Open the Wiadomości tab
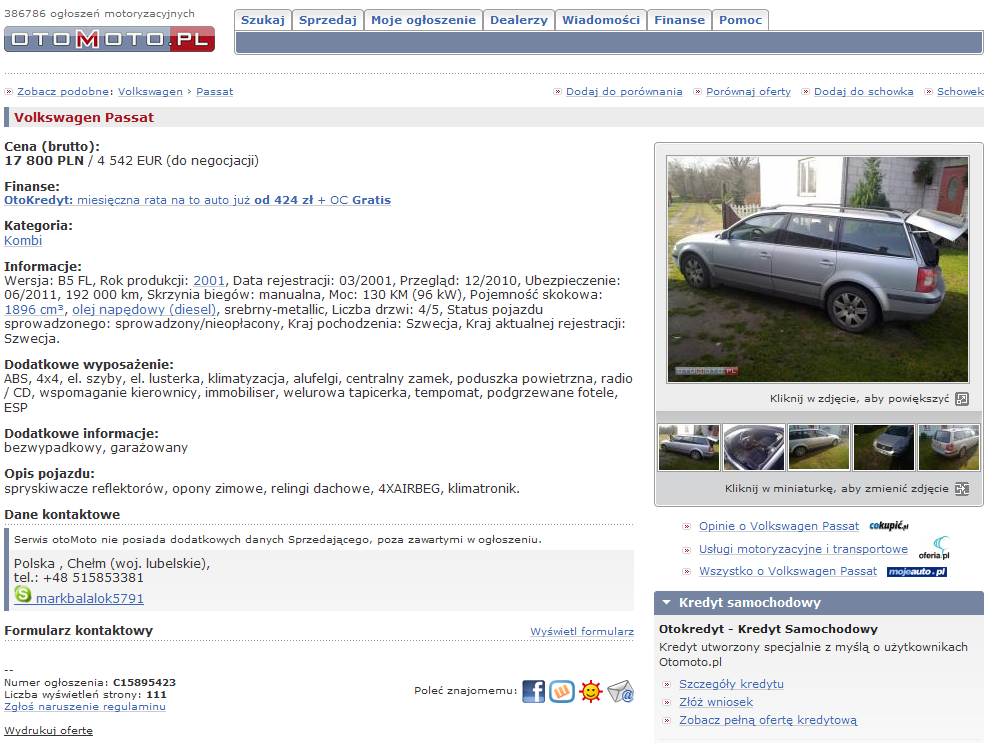Screen dimensions: 988x743 [x=601, y=20]
